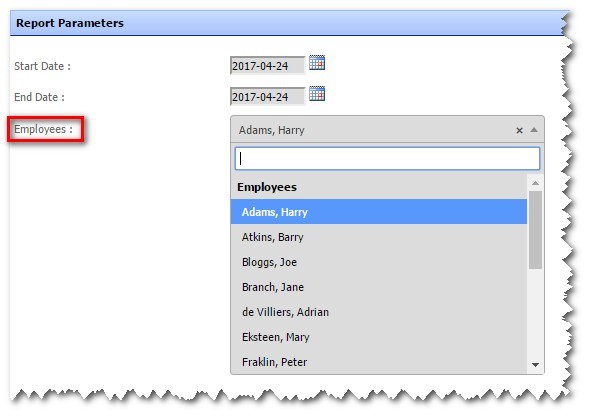This screenshot has height=417, width=590.
Task: Open the End Date calendar picker
Action: coord(317,94)
